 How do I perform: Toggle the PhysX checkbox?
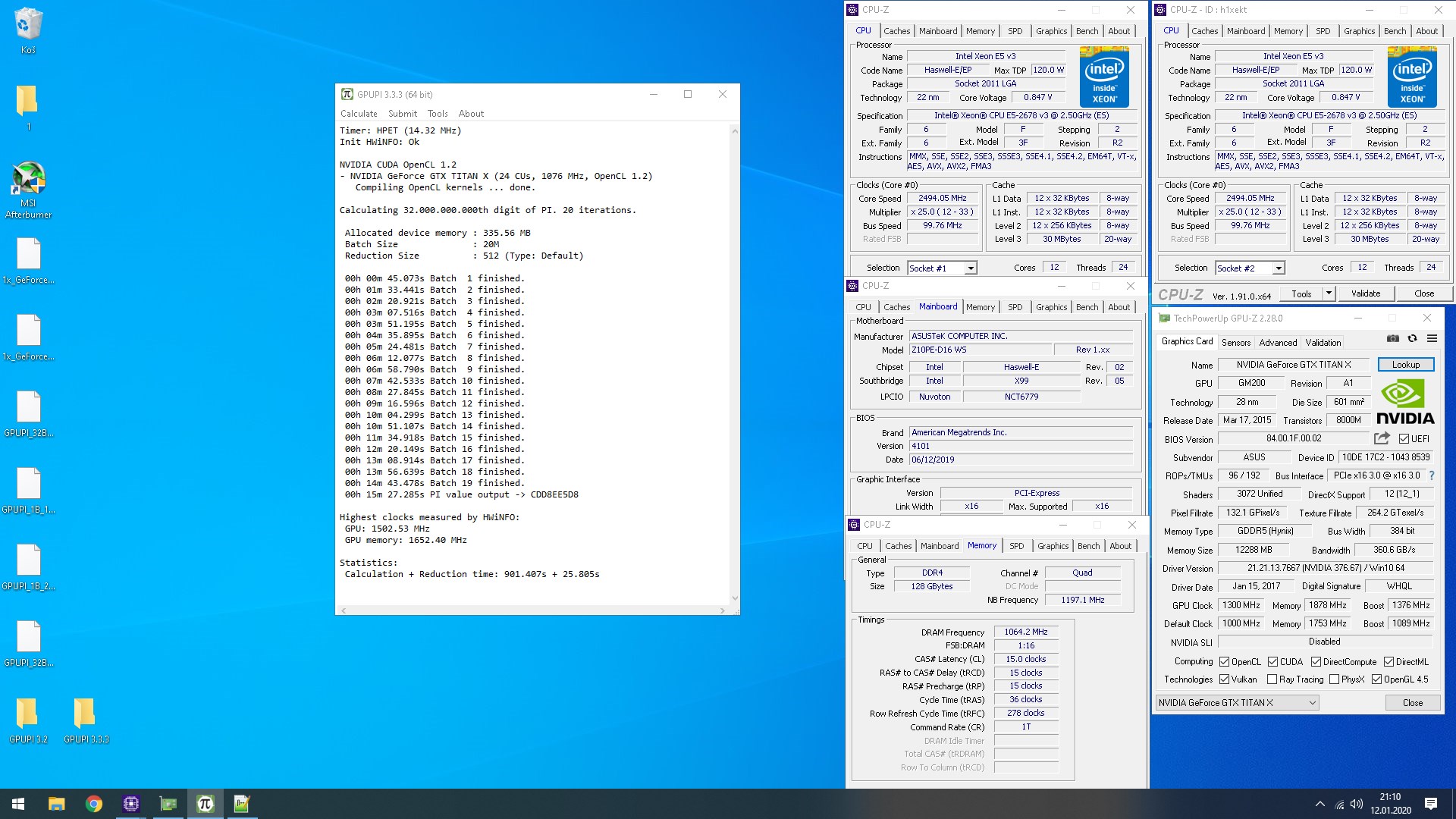(1334, 679)
